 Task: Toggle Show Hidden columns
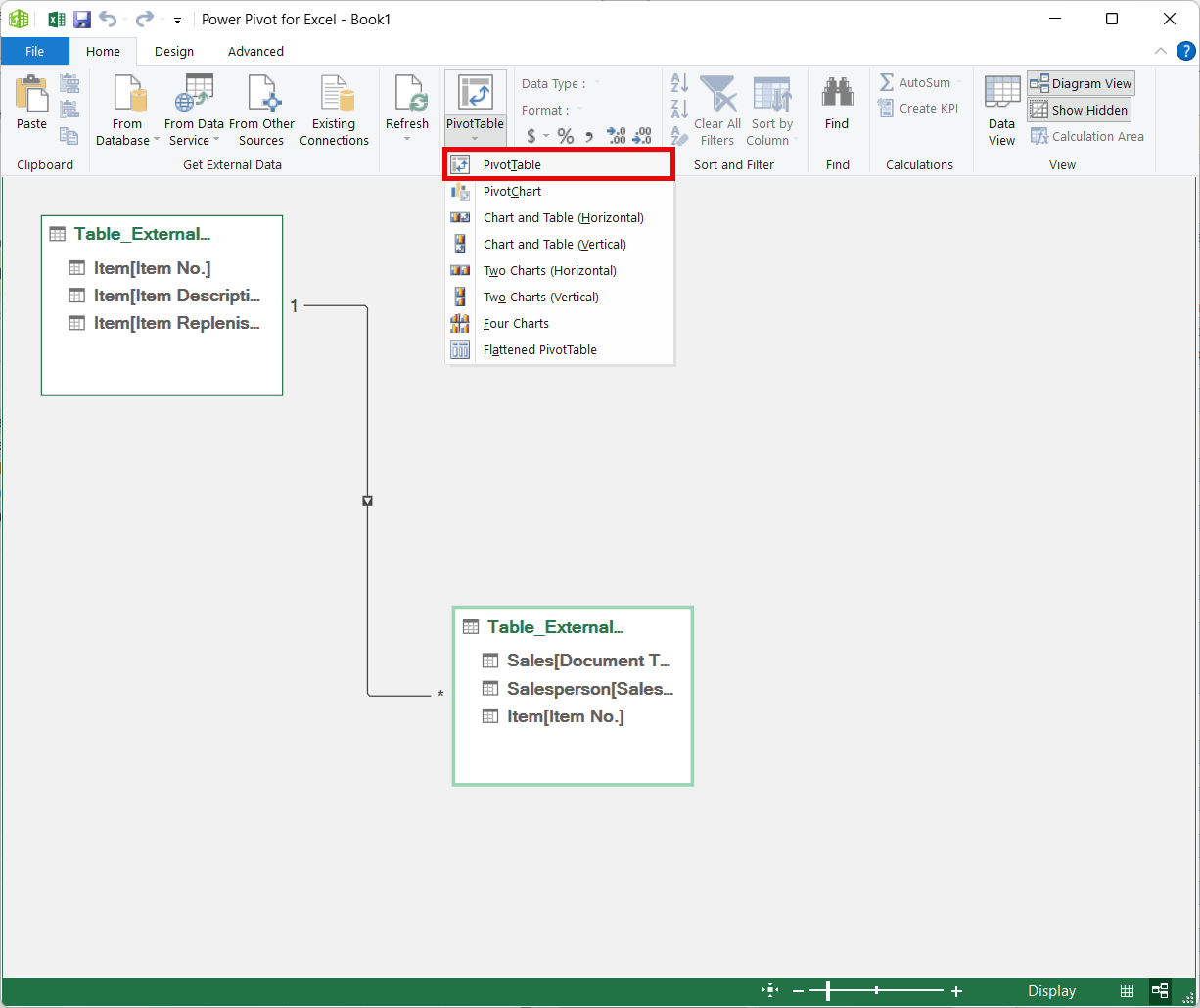tap(1079, 110)
